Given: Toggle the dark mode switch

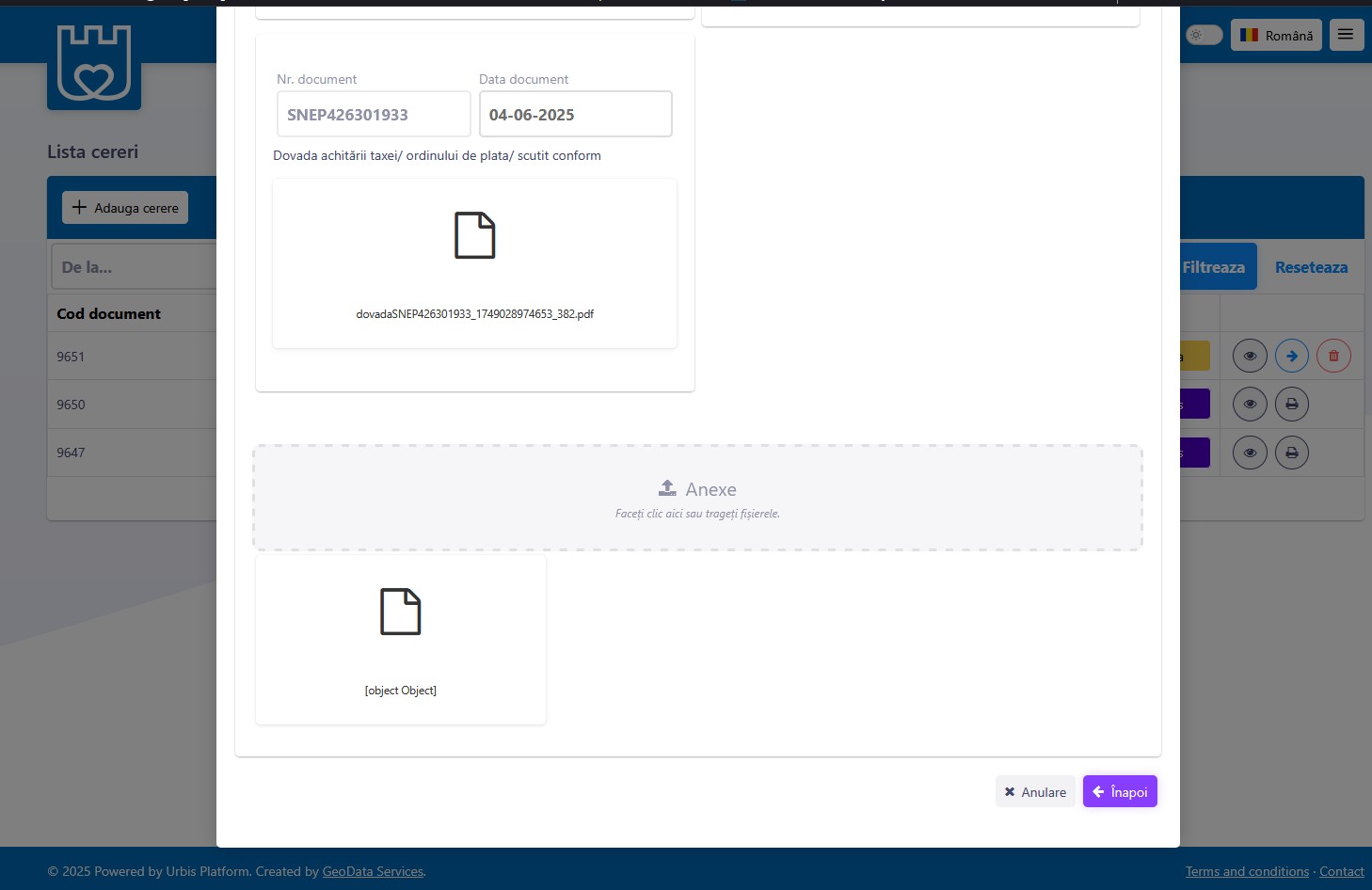Looking at the screenshot, I should click(x=1204, y=35).
